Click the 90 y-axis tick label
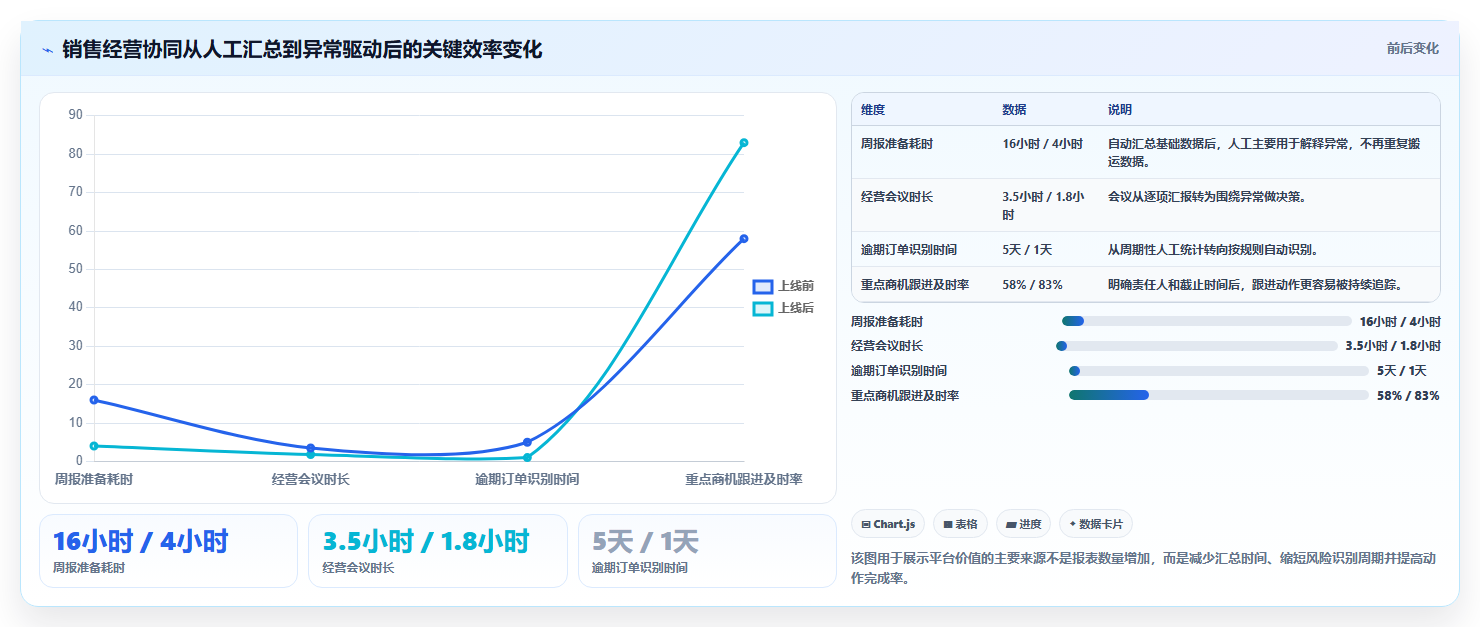Screen dimensions: 1480x627 coord(76,115)
